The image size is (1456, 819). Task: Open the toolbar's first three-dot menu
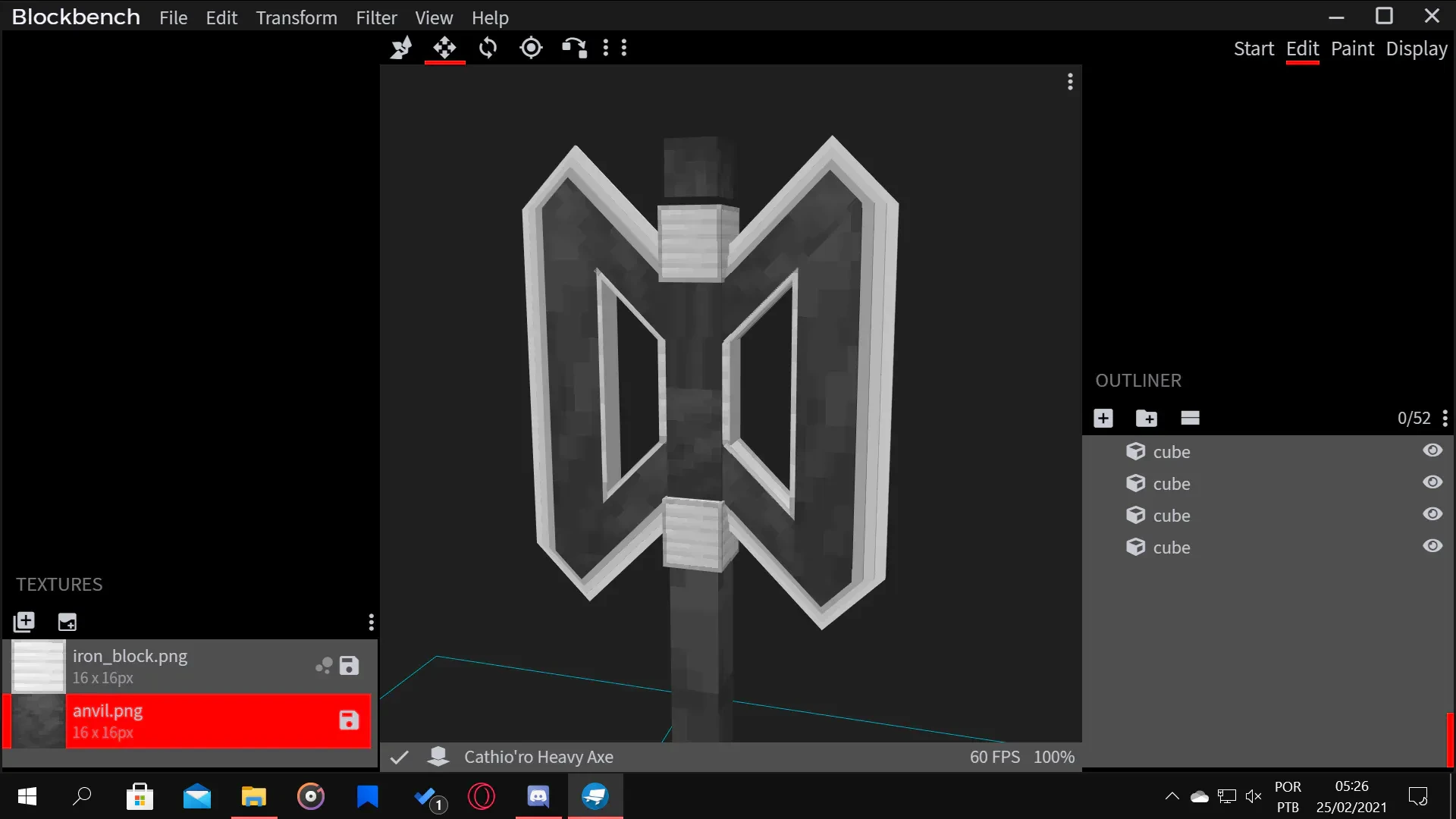point(605,48)
